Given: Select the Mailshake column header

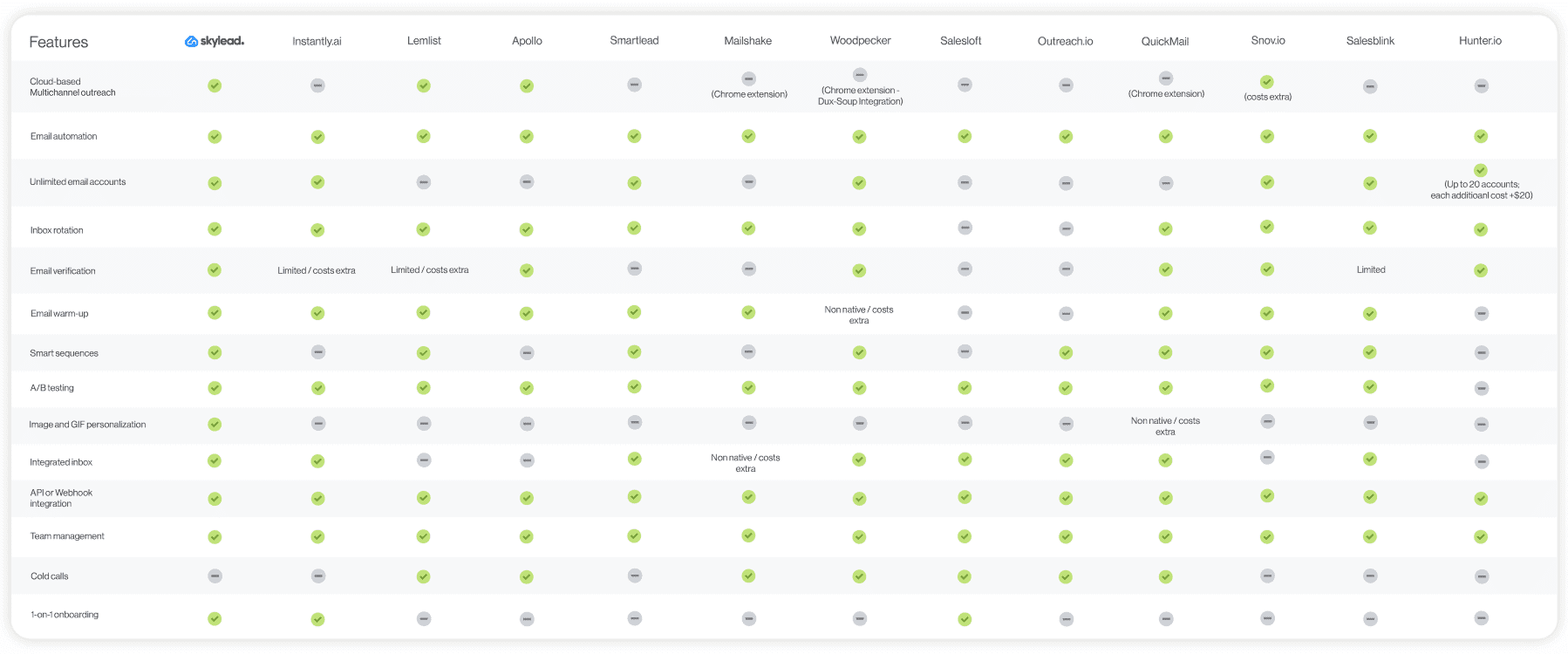Looking at the screenshot, I should (747, 41).
